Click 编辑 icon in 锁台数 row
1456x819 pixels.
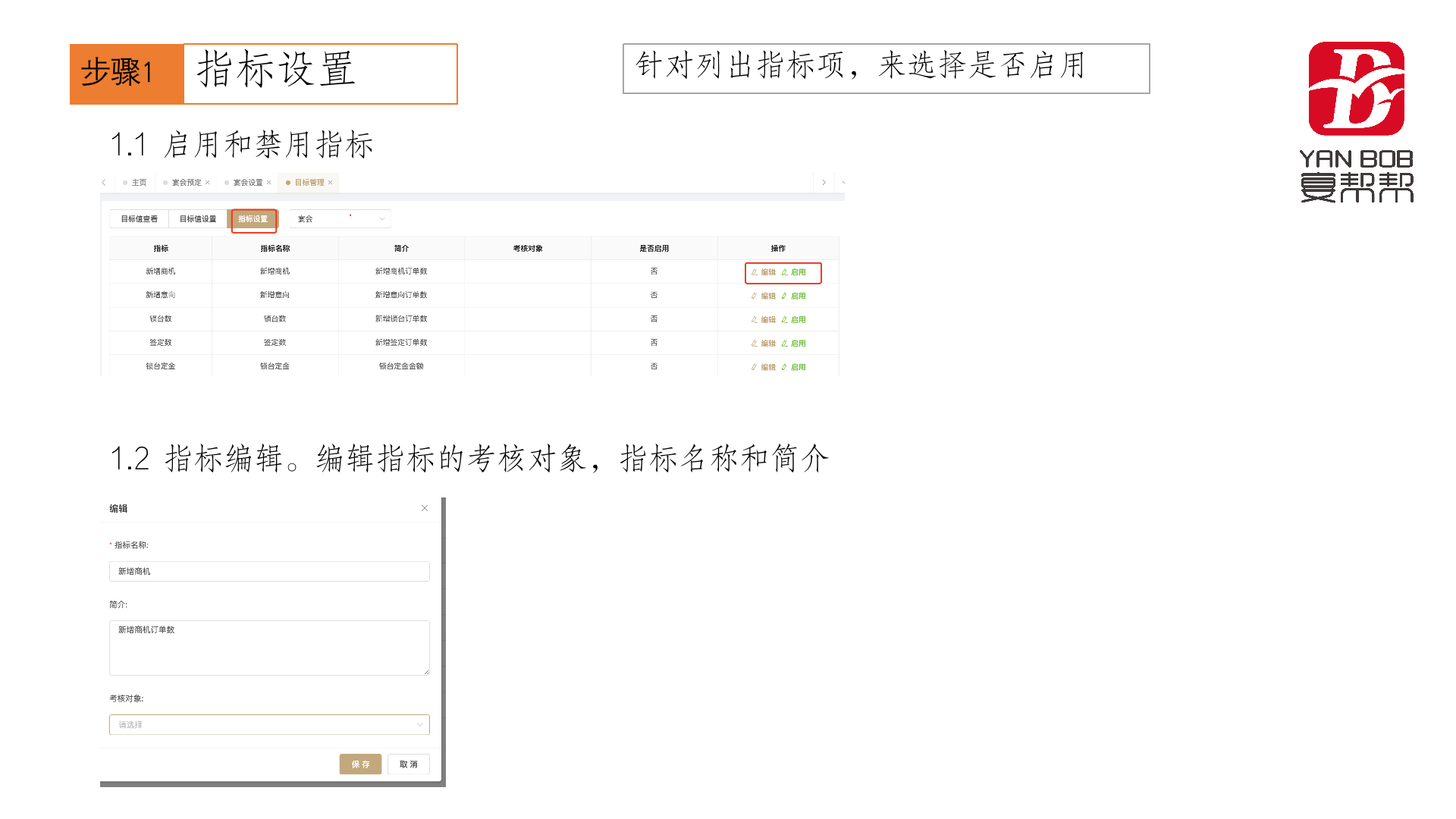[x=755, y=320]
